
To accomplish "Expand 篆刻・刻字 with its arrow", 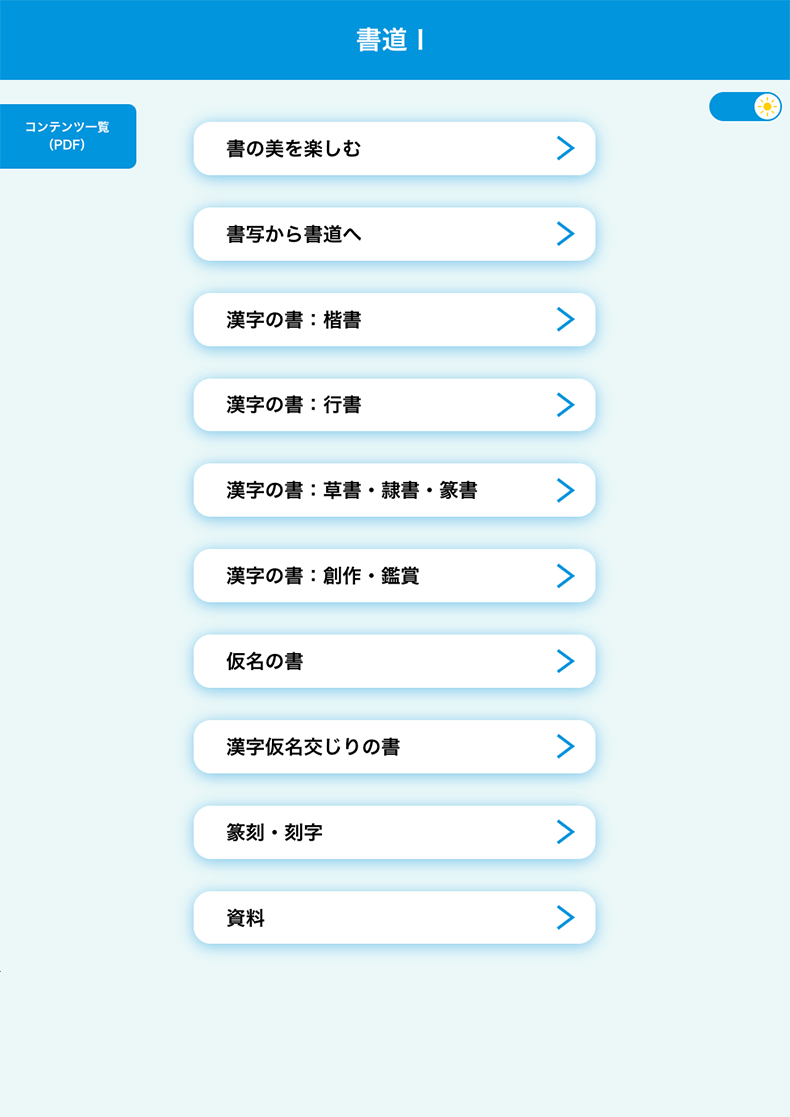I will [x=565, y=832].
